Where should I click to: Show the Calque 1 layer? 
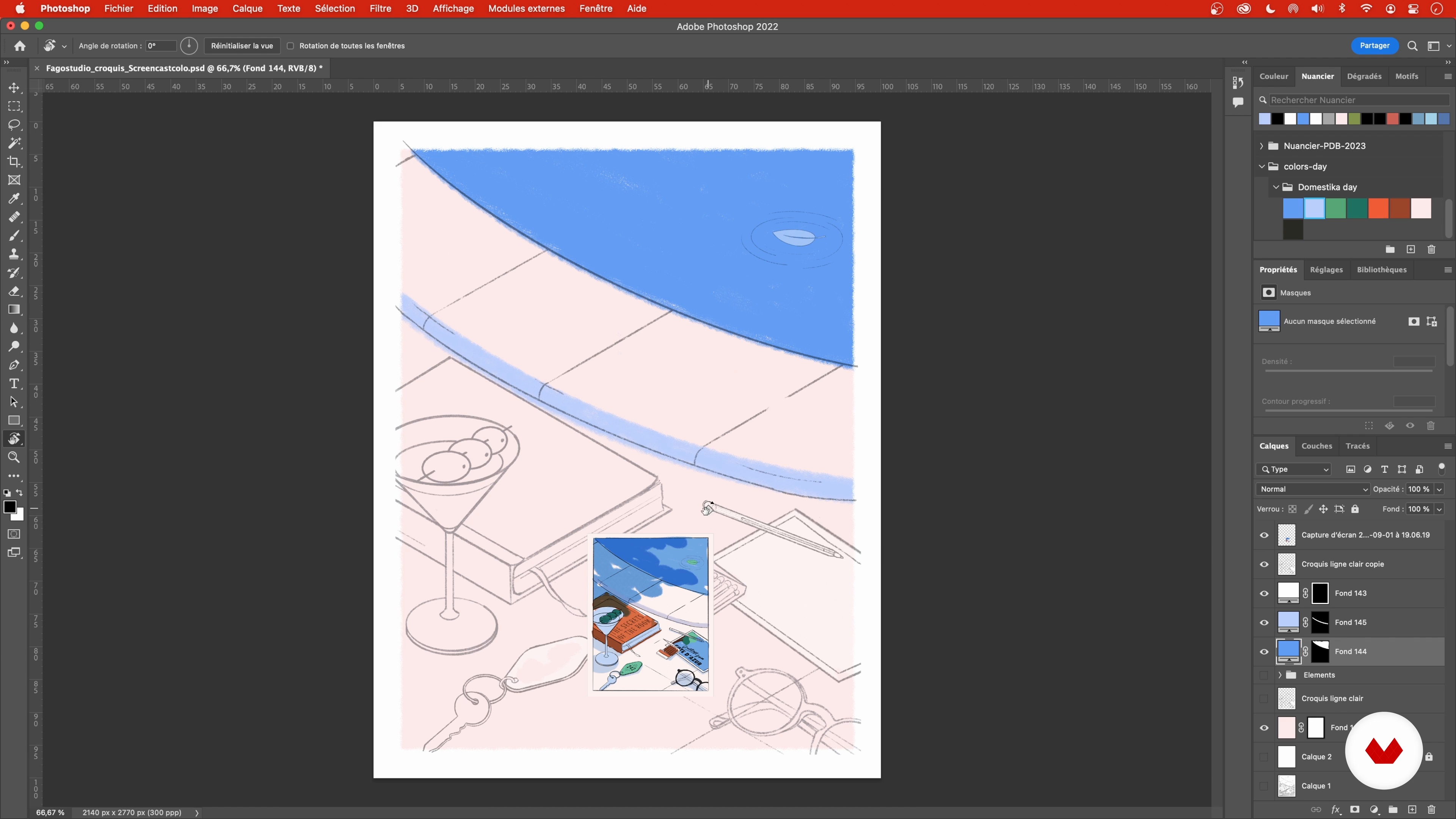[x=1264, y=786]
